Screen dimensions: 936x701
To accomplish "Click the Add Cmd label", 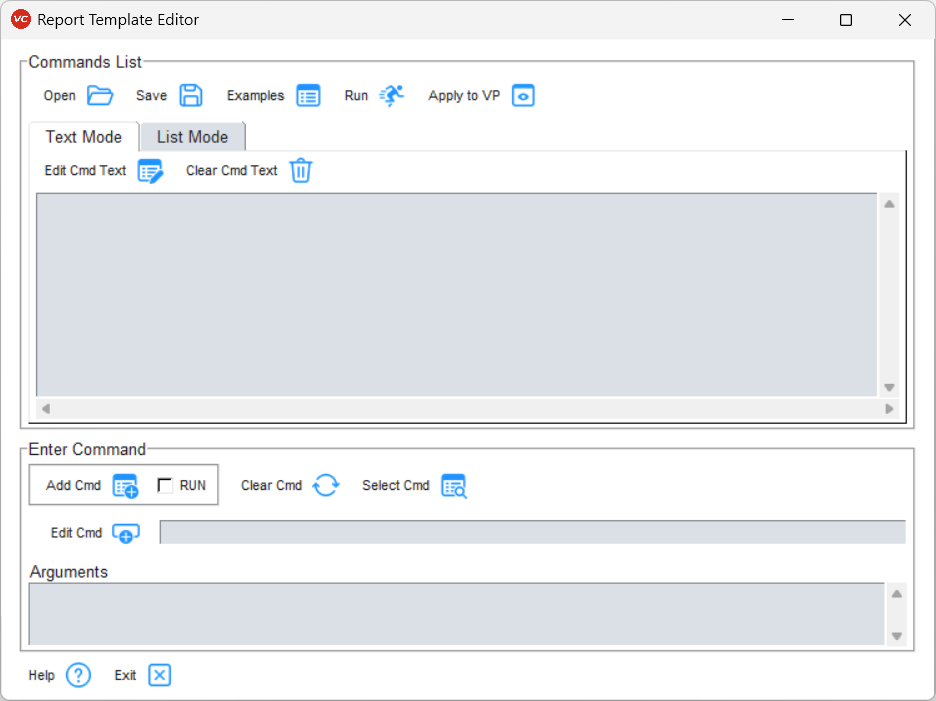I will tap(73, 485).
